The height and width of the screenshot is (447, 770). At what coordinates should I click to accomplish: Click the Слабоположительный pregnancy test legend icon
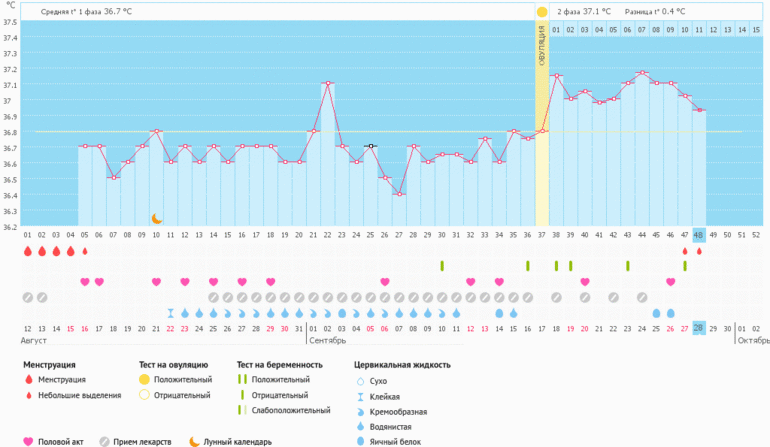(241, 410)
